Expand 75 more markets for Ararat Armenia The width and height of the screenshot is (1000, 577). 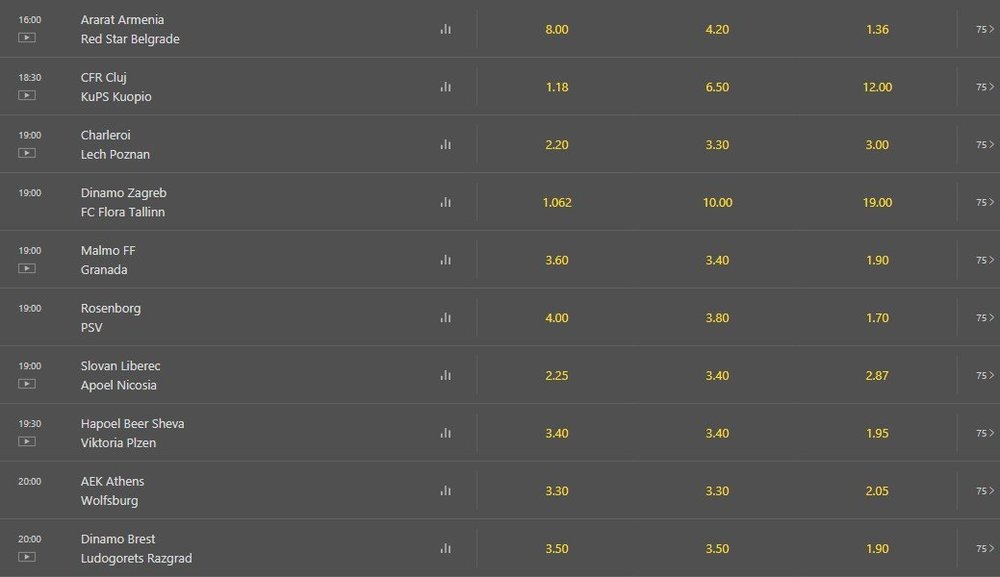pyautogui.click(x=985, y=29)
